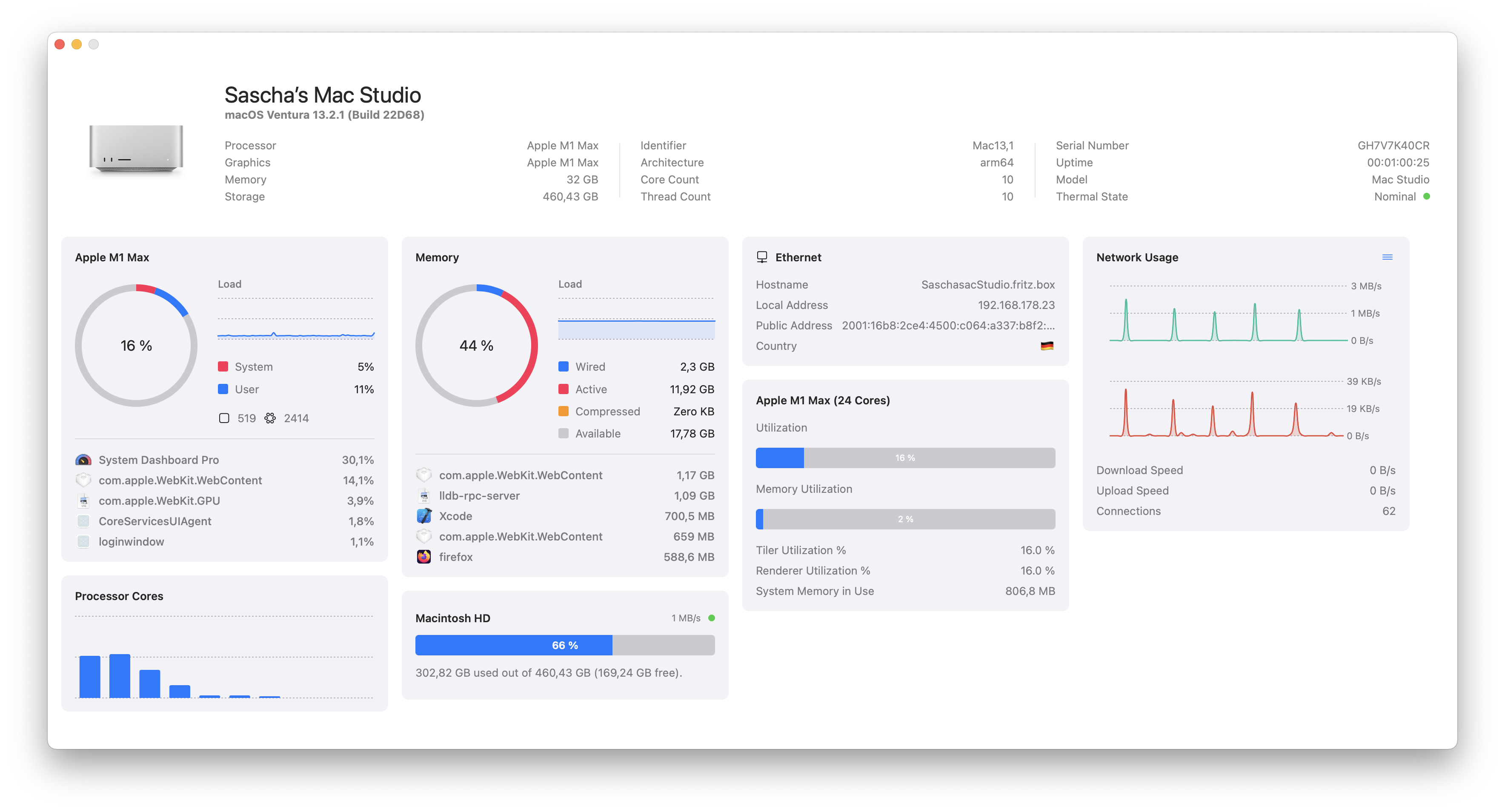Click the CPU Load line graph

pyautogui.click(x=296, y=318)
